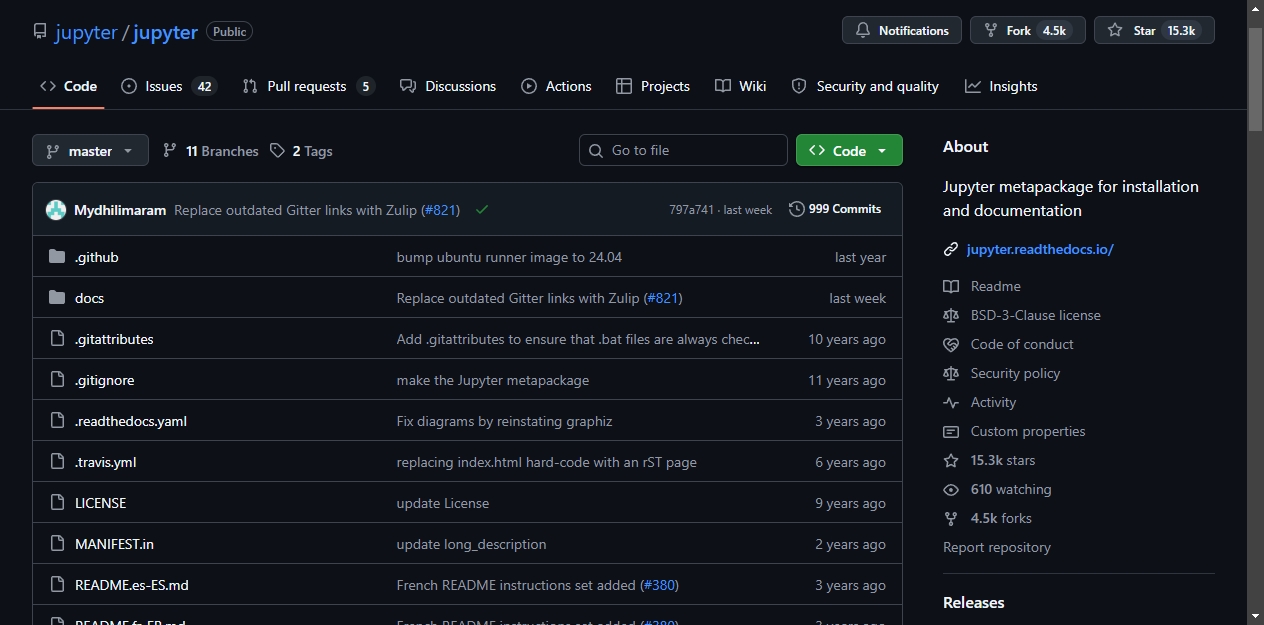Expand the green Code dropdown button
The image size is (1264, 625).
tap(849, 150)
